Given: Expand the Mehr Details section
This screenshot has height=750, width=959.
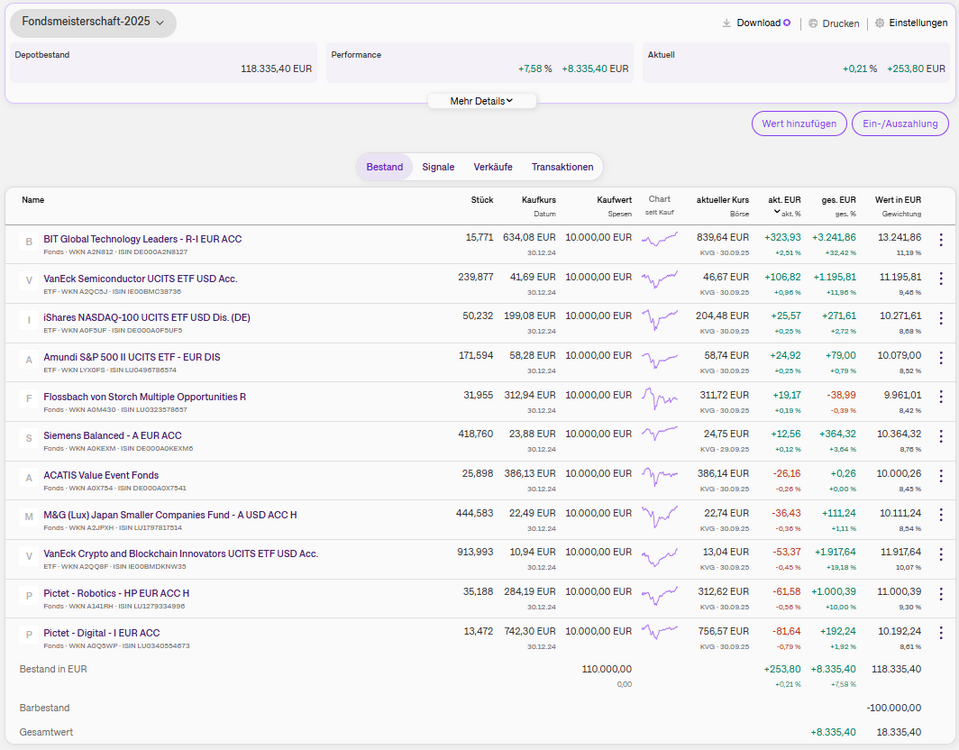Looking at the screenshot, I should coord(481,101).
